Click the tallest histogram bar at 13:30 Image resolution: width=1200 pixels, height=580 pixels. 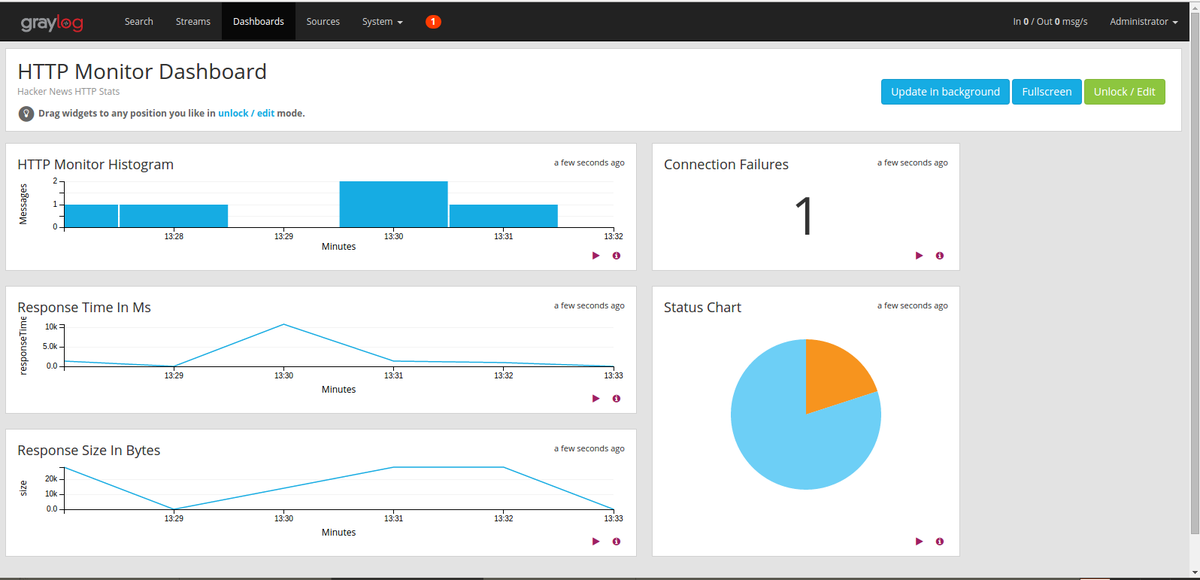tap(393, 204)
